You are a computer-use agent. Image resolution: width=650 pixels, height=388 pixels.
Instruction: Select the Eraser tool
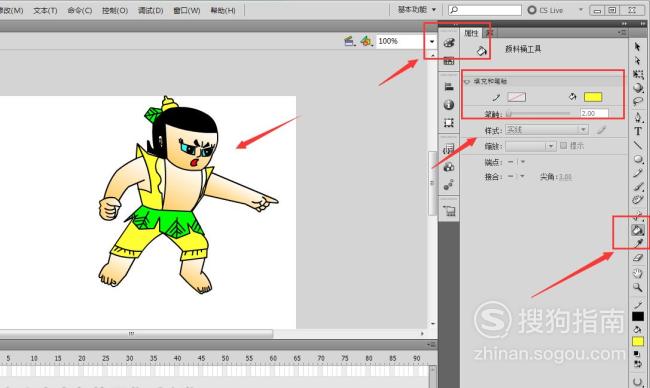click(638, 258)
